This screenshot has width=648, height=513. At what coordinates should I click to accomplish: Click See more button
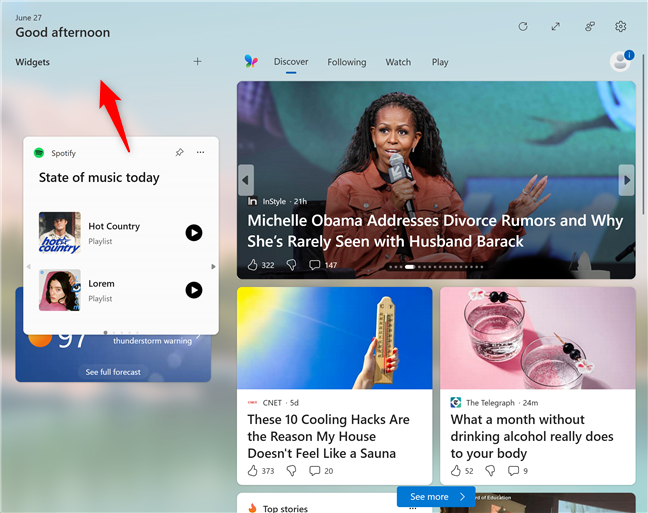(x=436, y=496)
